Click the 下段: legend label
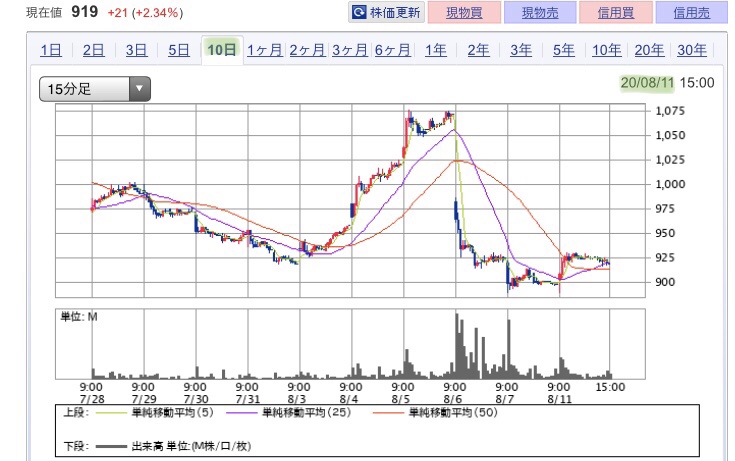Viewport: 735px width, 461px height. [x=75, y=446]
